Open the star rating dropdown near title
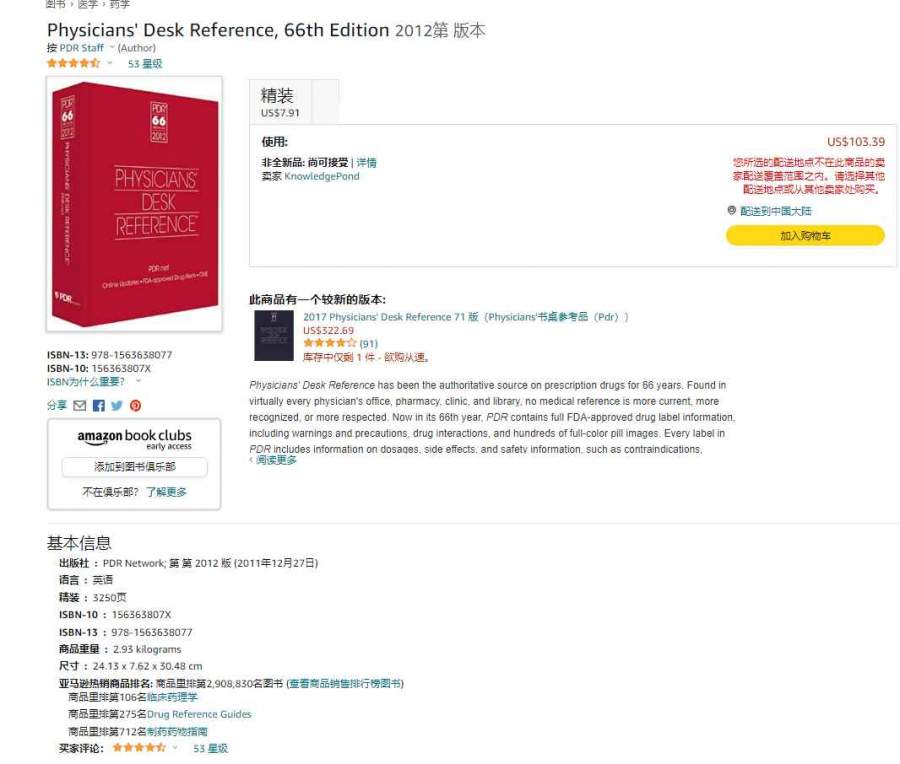 110,63
